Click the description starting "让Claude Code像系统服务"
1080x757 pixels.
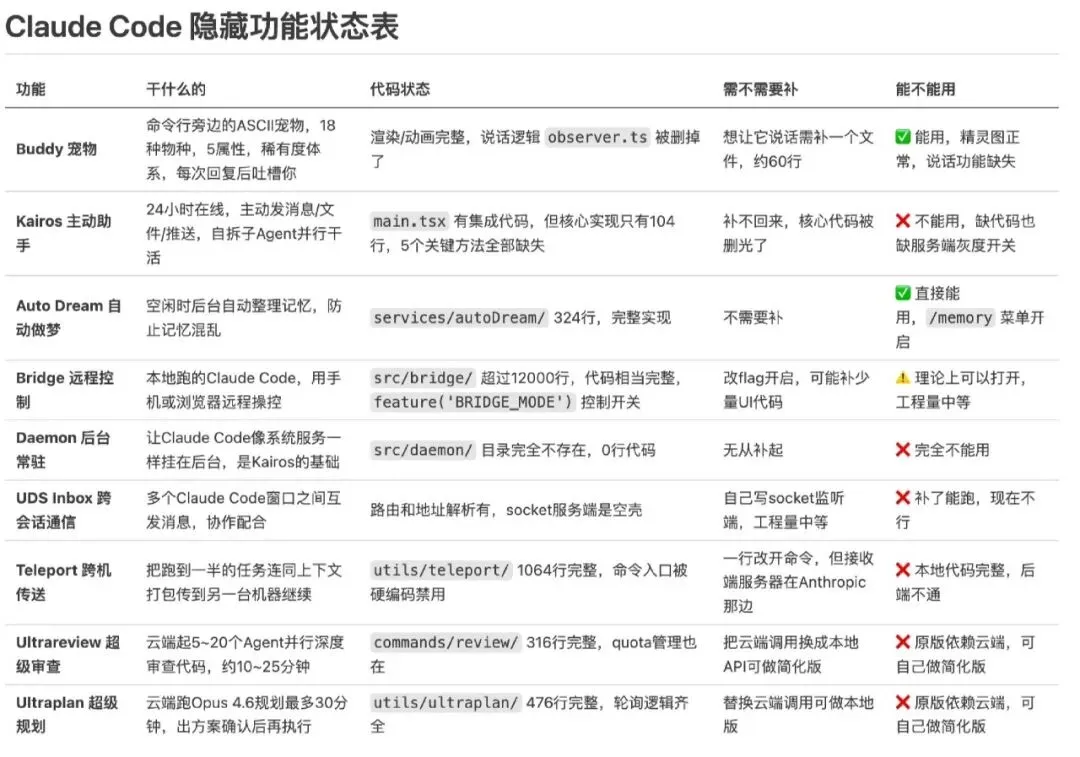pyautogui.click(x=243, y=450)
